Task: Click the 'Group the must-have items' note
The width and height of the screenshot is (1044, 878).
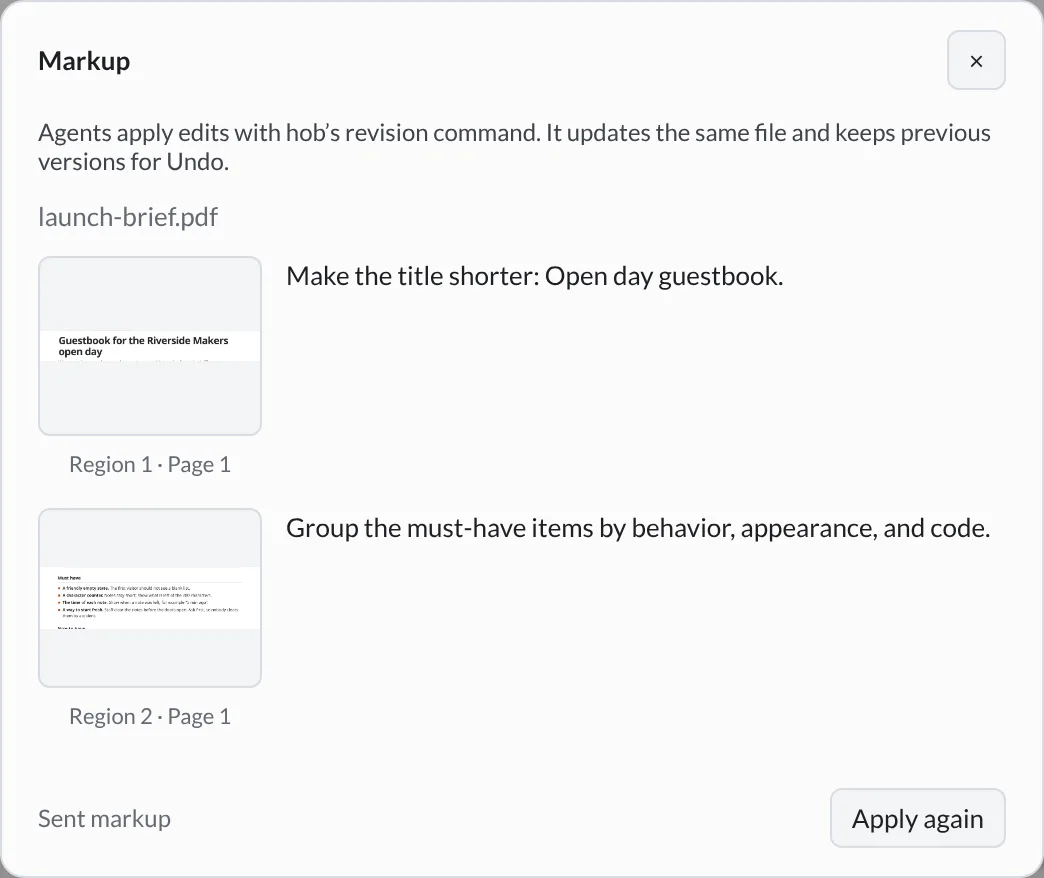Action: pos(638,528)
